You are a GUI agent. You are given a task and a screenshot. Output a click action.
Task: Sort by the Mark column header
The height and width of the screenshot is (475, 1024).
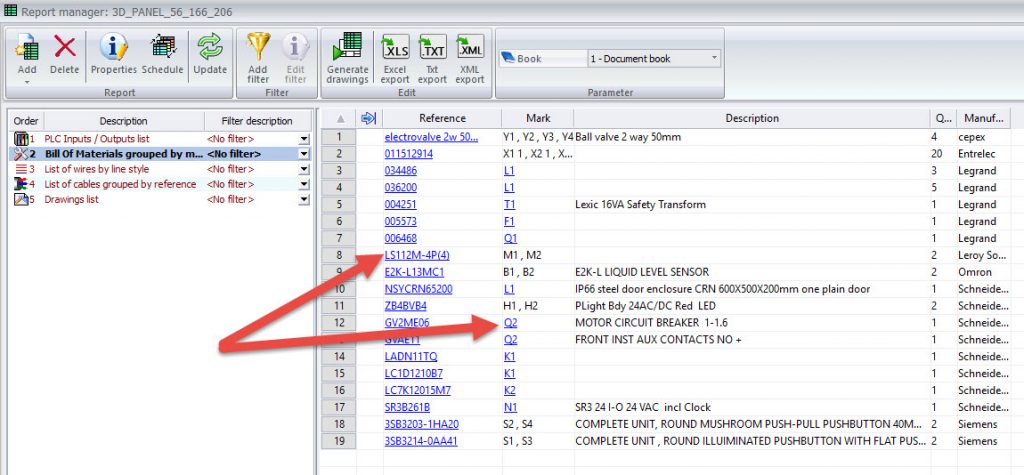click(538, 118)
